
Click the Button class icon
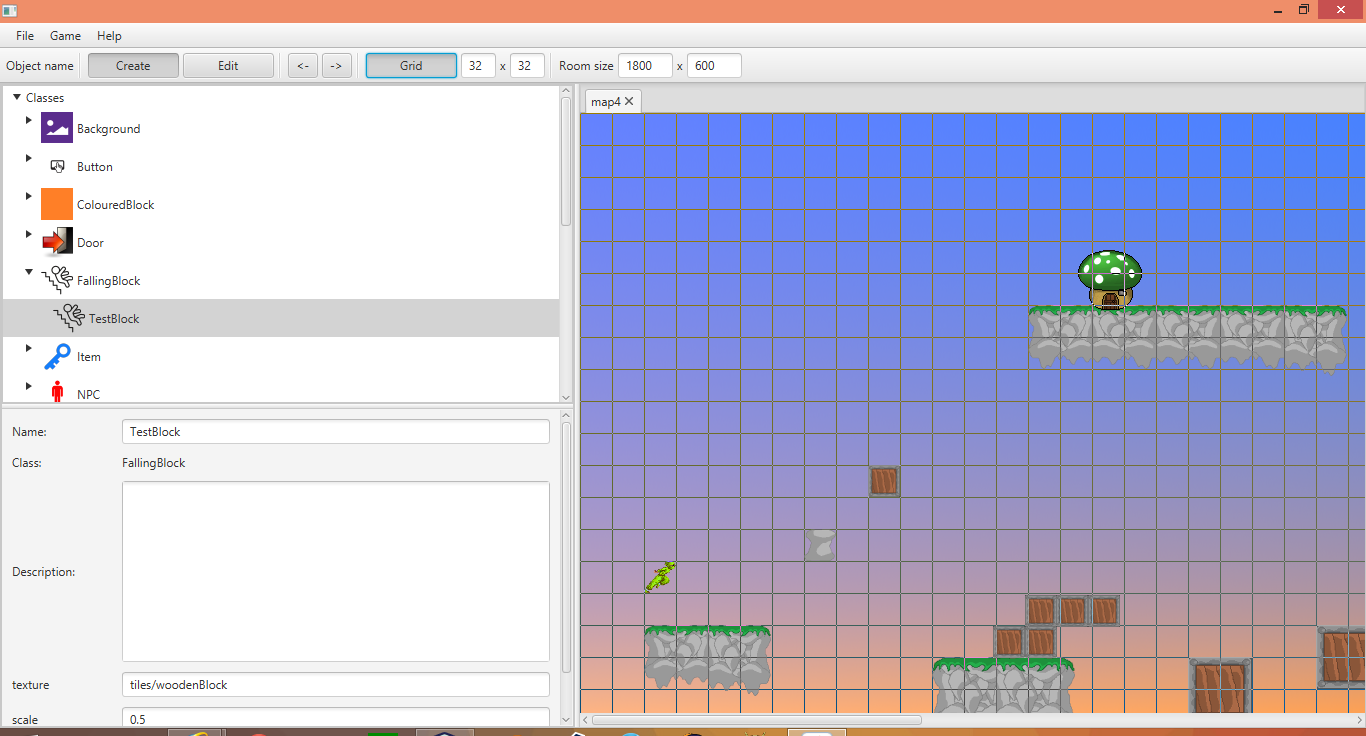coord(59,166)
